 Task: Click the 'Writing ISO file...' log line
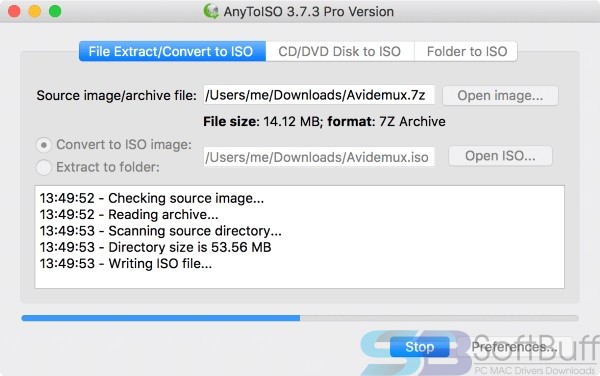pos(126,264)
